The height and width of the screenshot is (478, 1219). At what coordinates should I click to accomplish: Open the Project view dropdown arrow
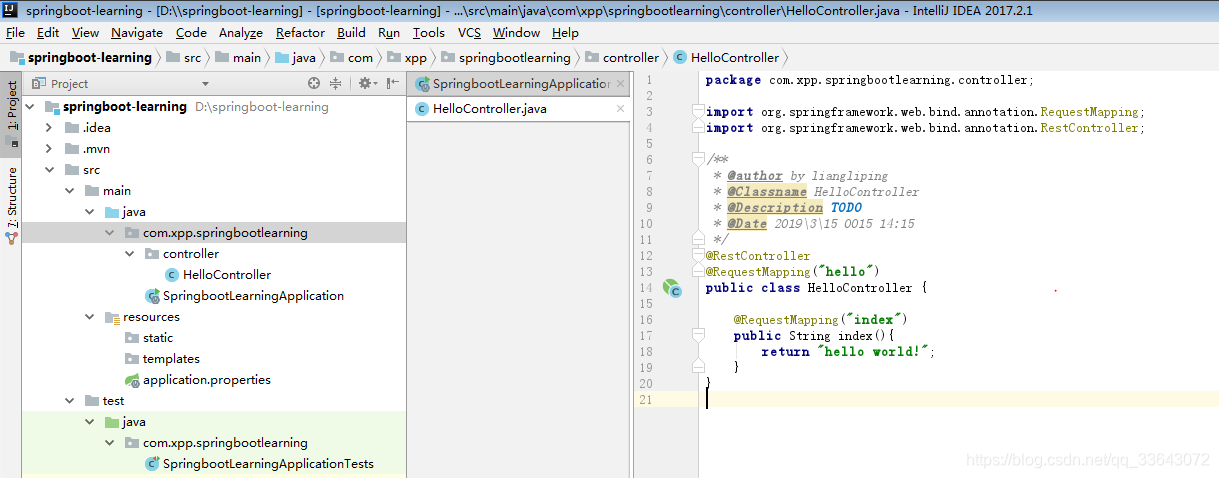pos(206,84)
